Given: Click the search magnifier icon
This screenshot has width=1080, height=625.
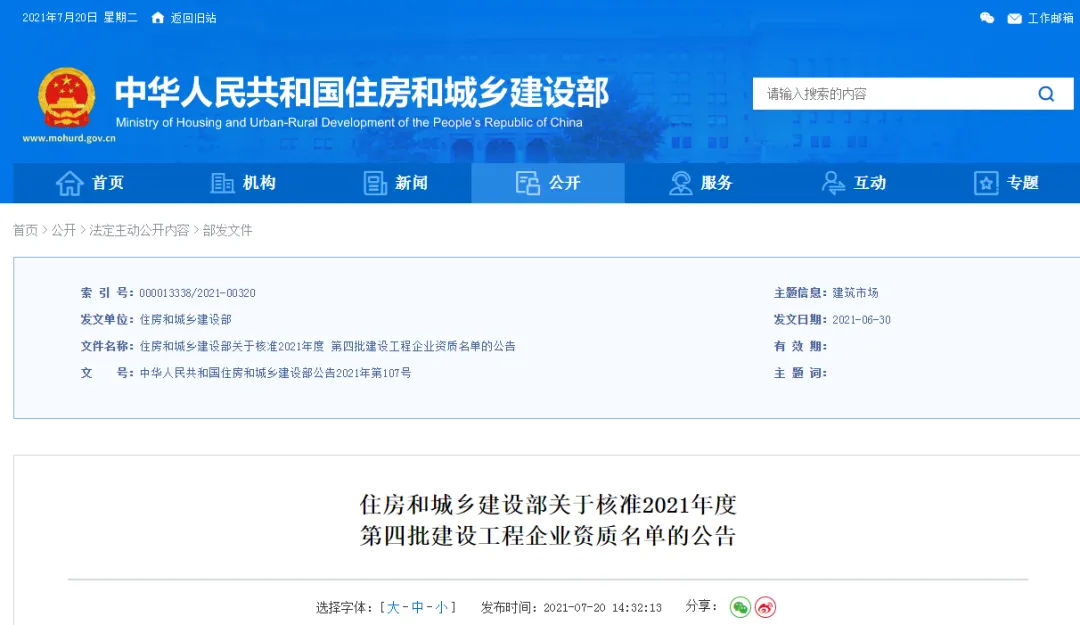Looking at the screenshot, I should click(x=1046, y=93).
